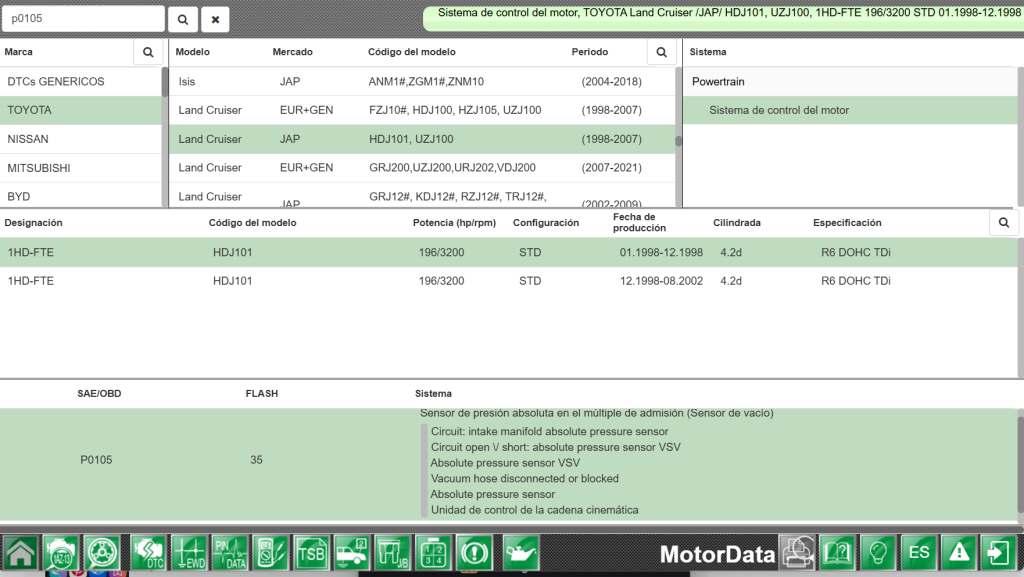The height and width of the screenshot is (577, 1024).
Task: Open the J/B fuse box icon
Action: [392, 553]
